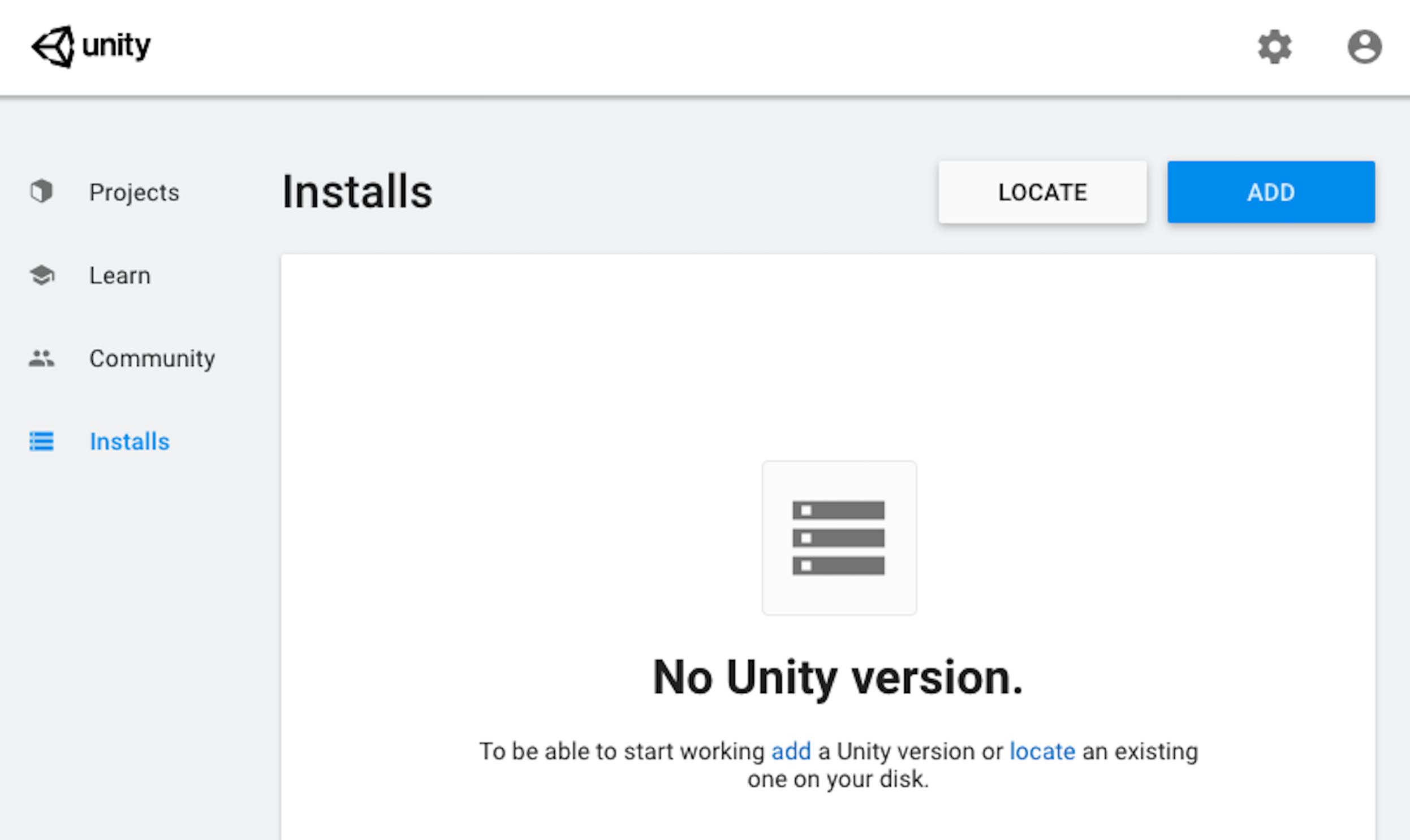Screen dimensions: 1410x840
Task: Click the Learn graduation cap icon
Action: click(41, 275)
